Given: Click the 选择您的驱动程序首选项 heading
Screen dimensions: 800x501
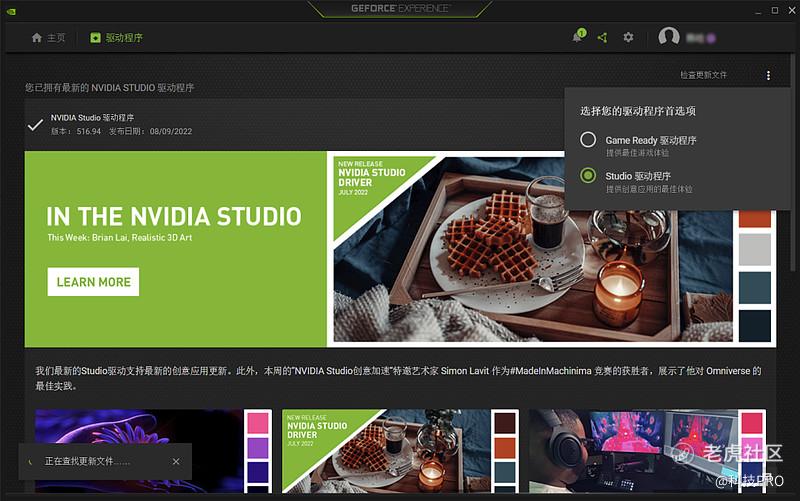Looking at the screenshot, I should (x=638, y=111).
